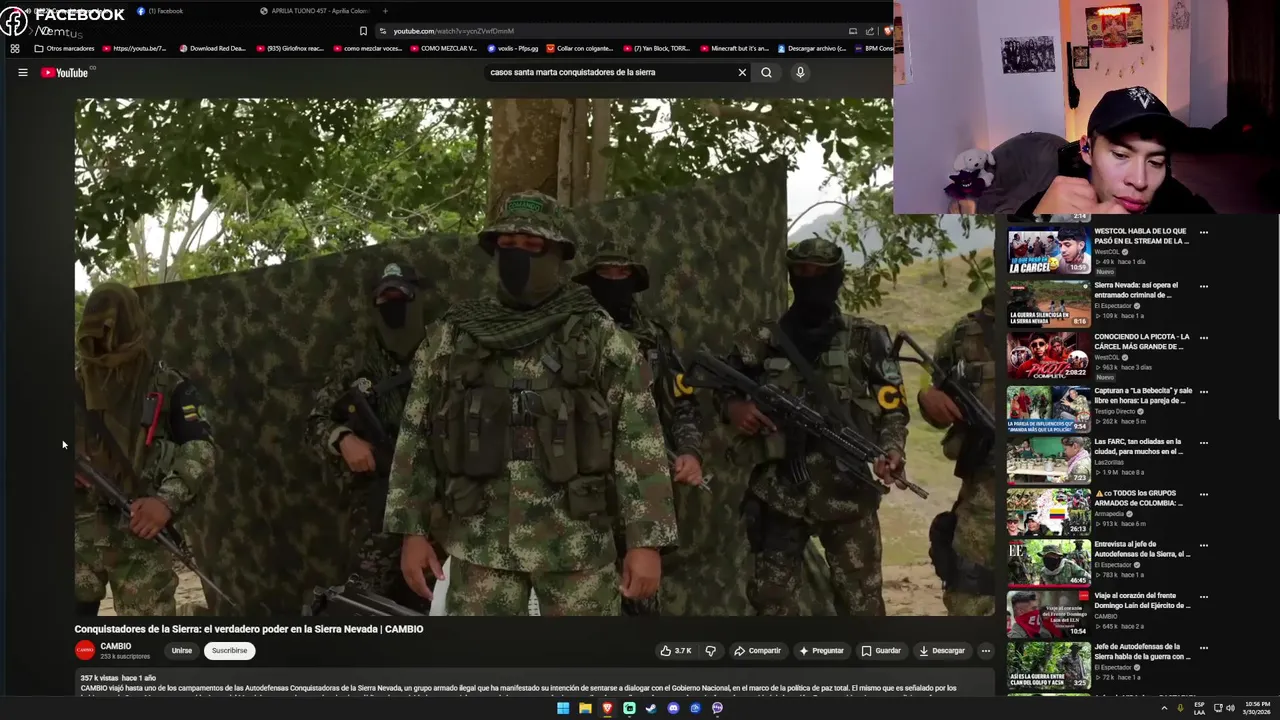Viewport: 1280px width, 720px height.
Task: Open Brave browser on the taskbar
Action: (x=607, y=708)
